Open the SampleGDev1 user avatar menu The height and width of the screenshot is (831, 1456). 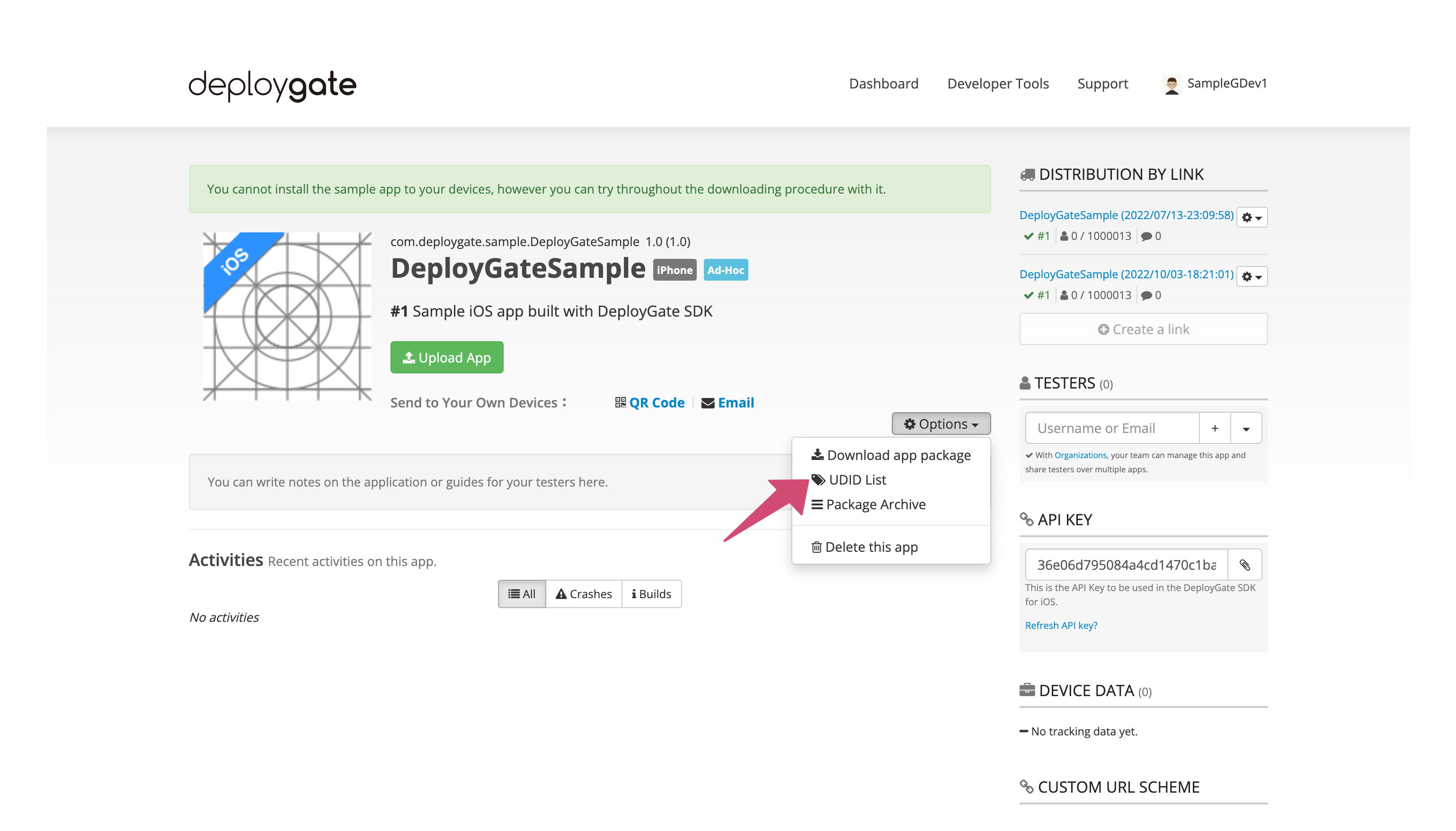click(1215, 84)
